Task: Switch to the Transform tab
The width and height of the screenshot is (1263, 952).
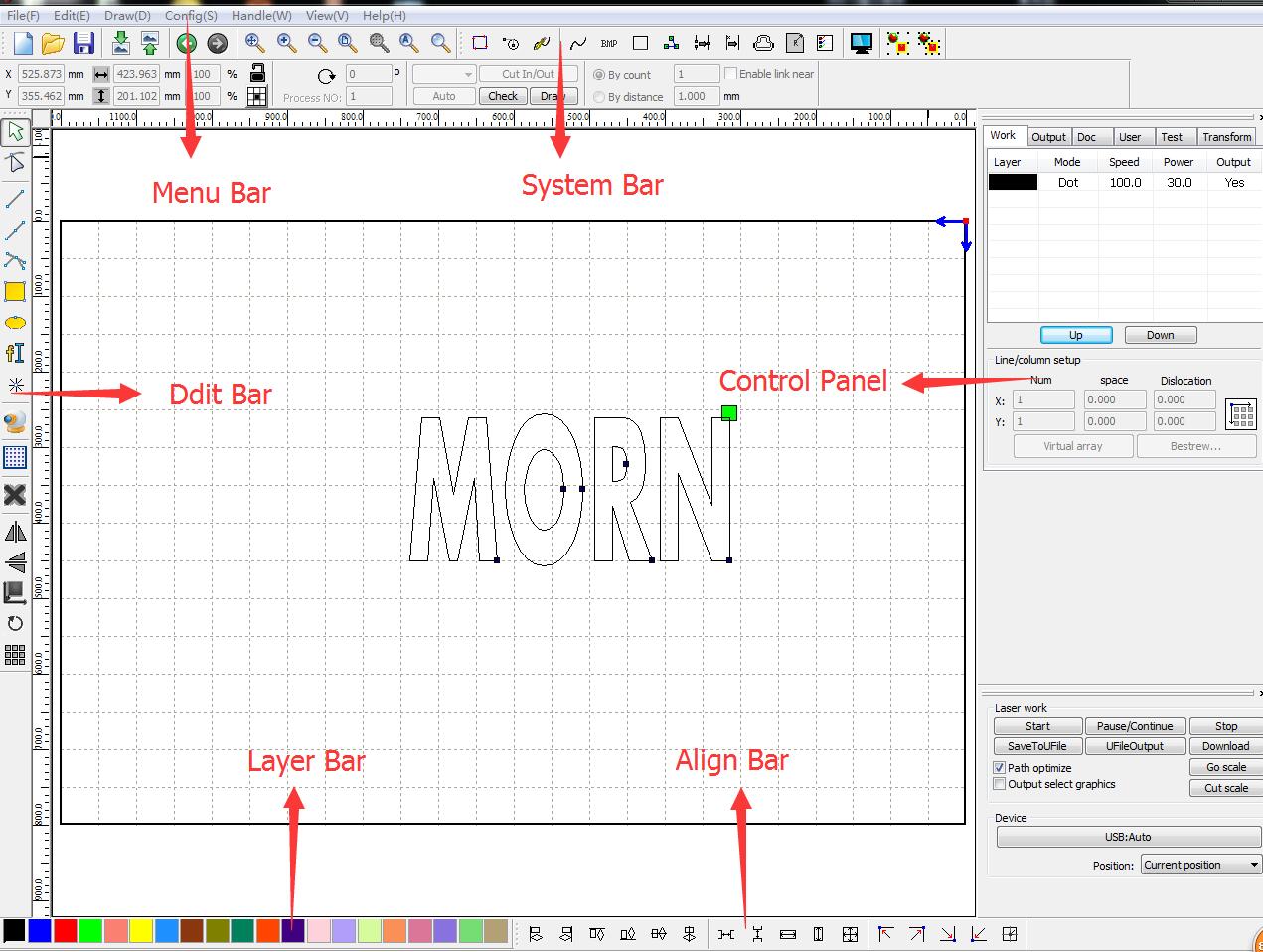Action: (1226, 137)
